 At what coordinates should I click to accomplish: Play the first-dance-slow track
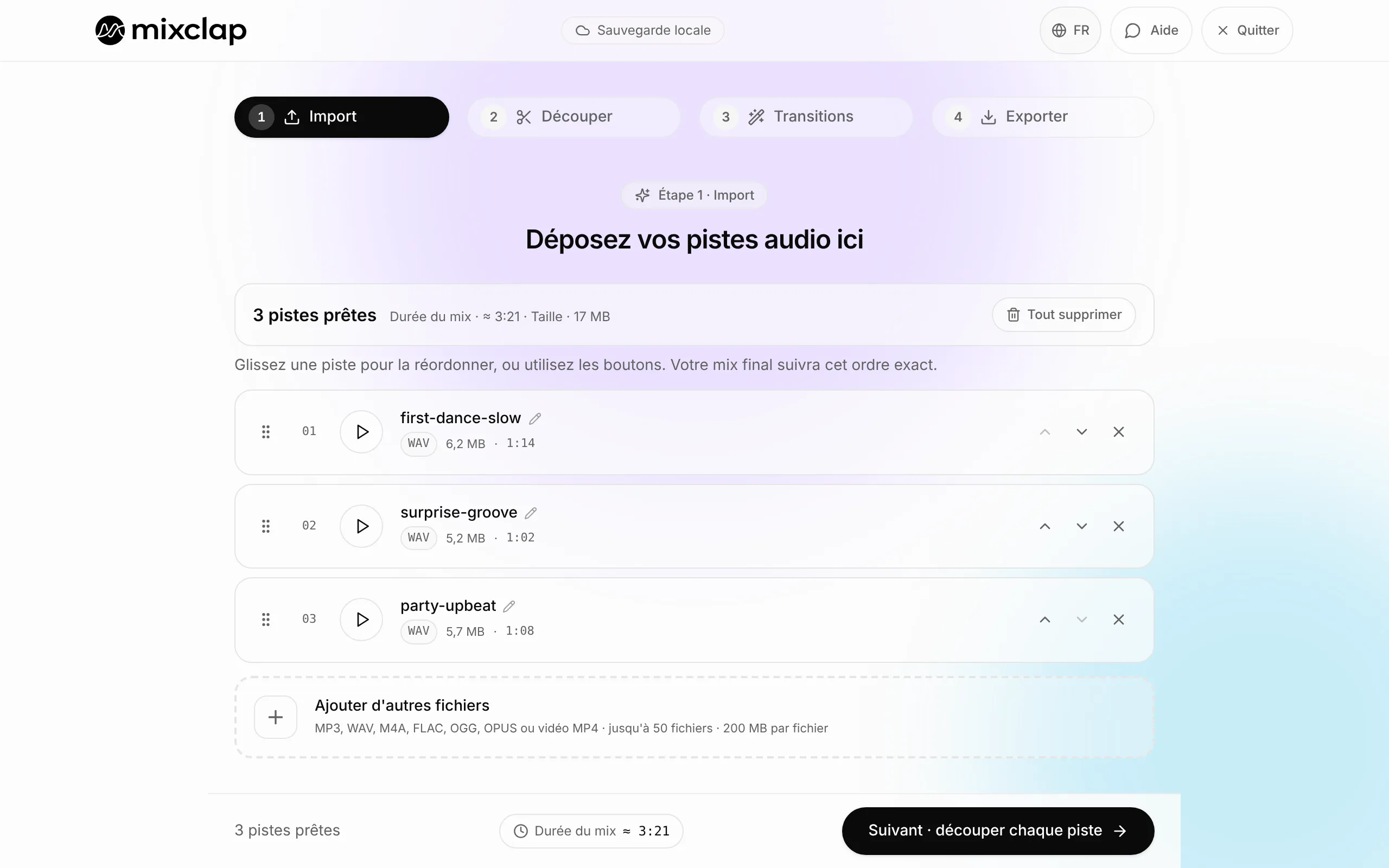point(361,432)
